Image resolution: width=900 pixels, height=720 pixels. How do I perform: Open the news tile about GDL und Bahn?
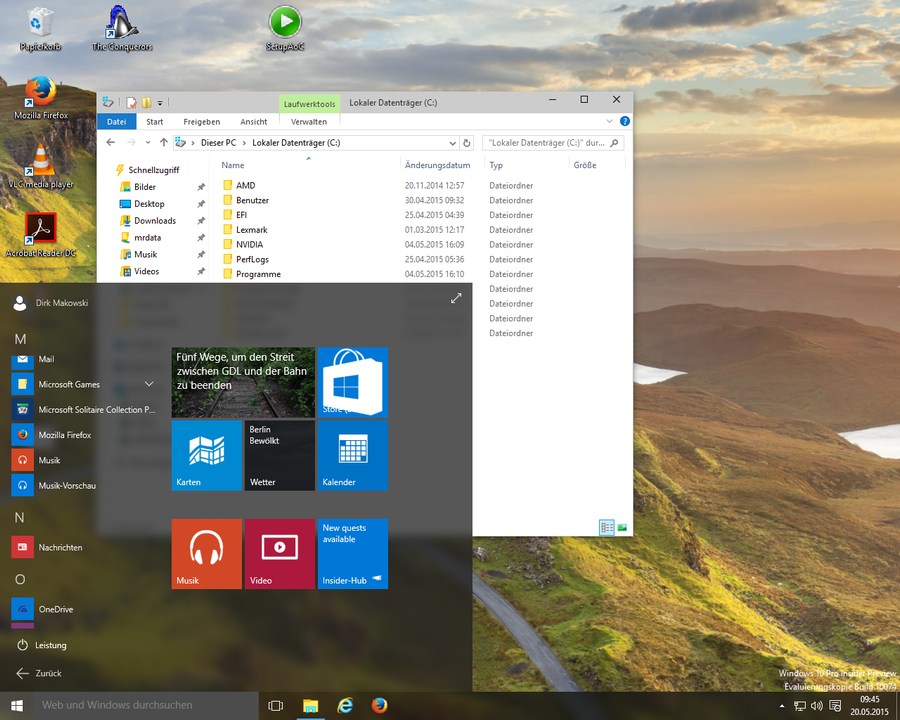243,382
